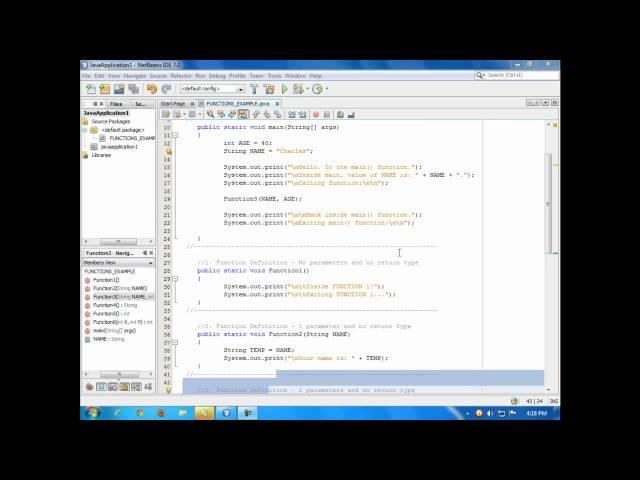Click the editor Shift Line Right icon
Viewport: 640px width, 480px height.
click(x=302, y=115)
